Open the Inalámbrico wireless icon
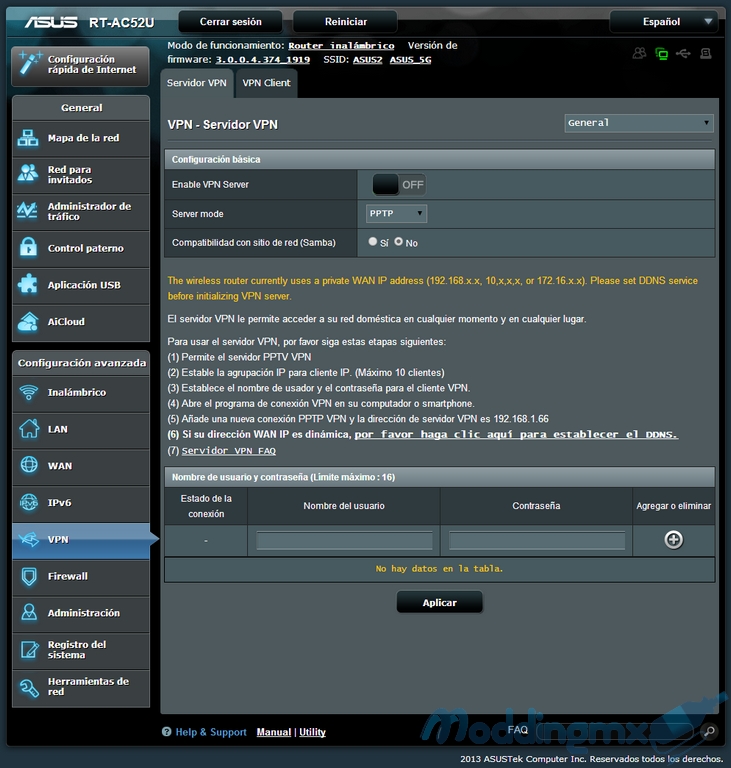This screenshot has height=768, width=731. pyautogui.click(x=28, y=392)
